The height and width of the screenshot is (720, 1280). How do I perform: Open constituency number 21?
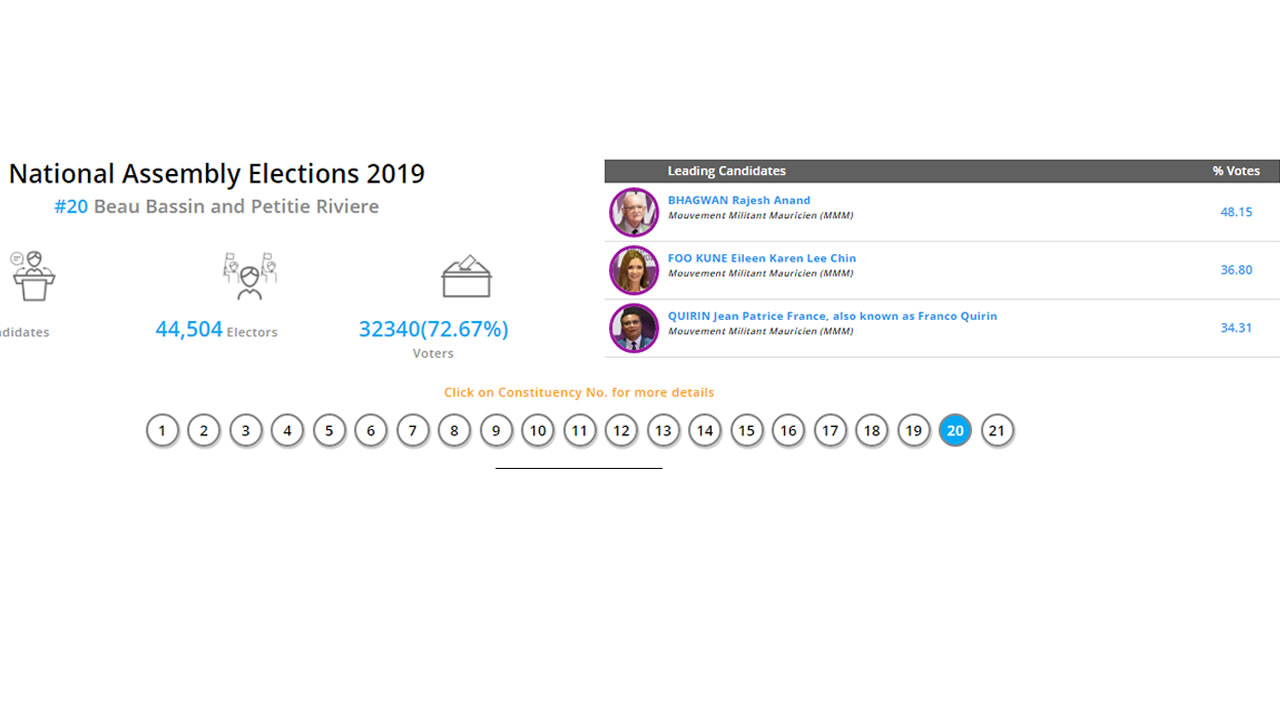pos(997,431)
